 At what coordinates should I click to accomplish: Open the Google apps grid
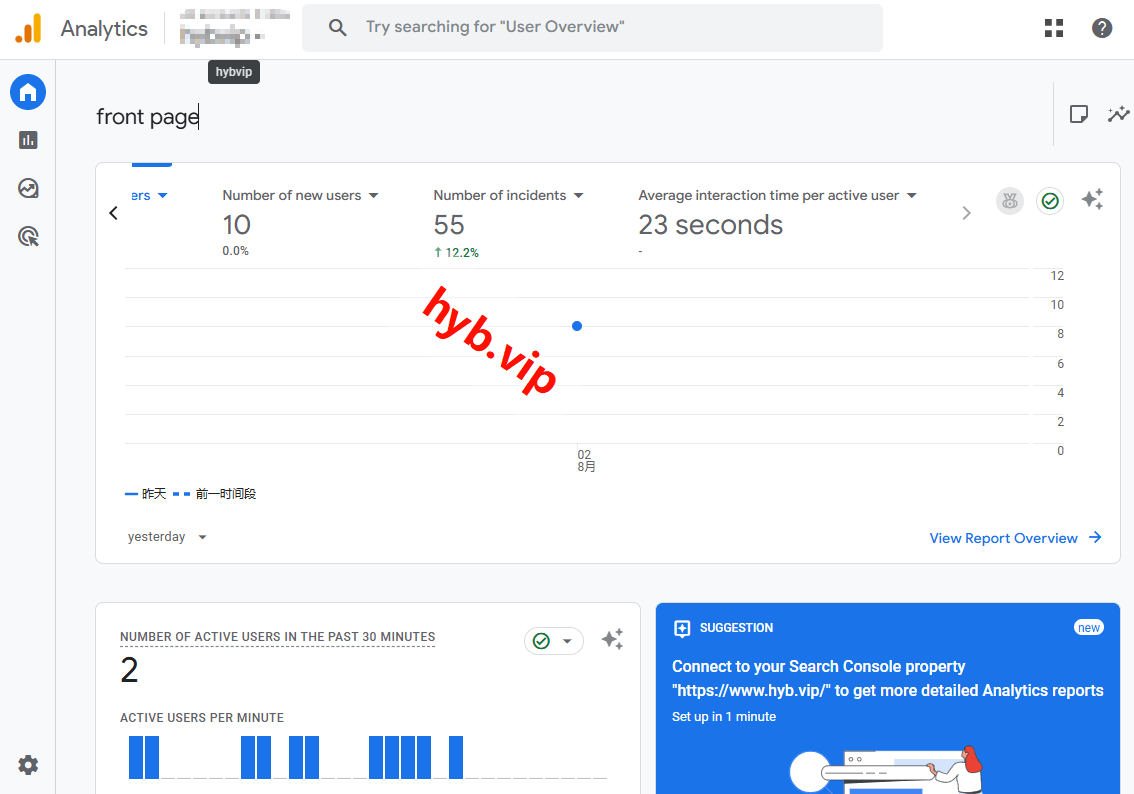[x=1054, y=27]
